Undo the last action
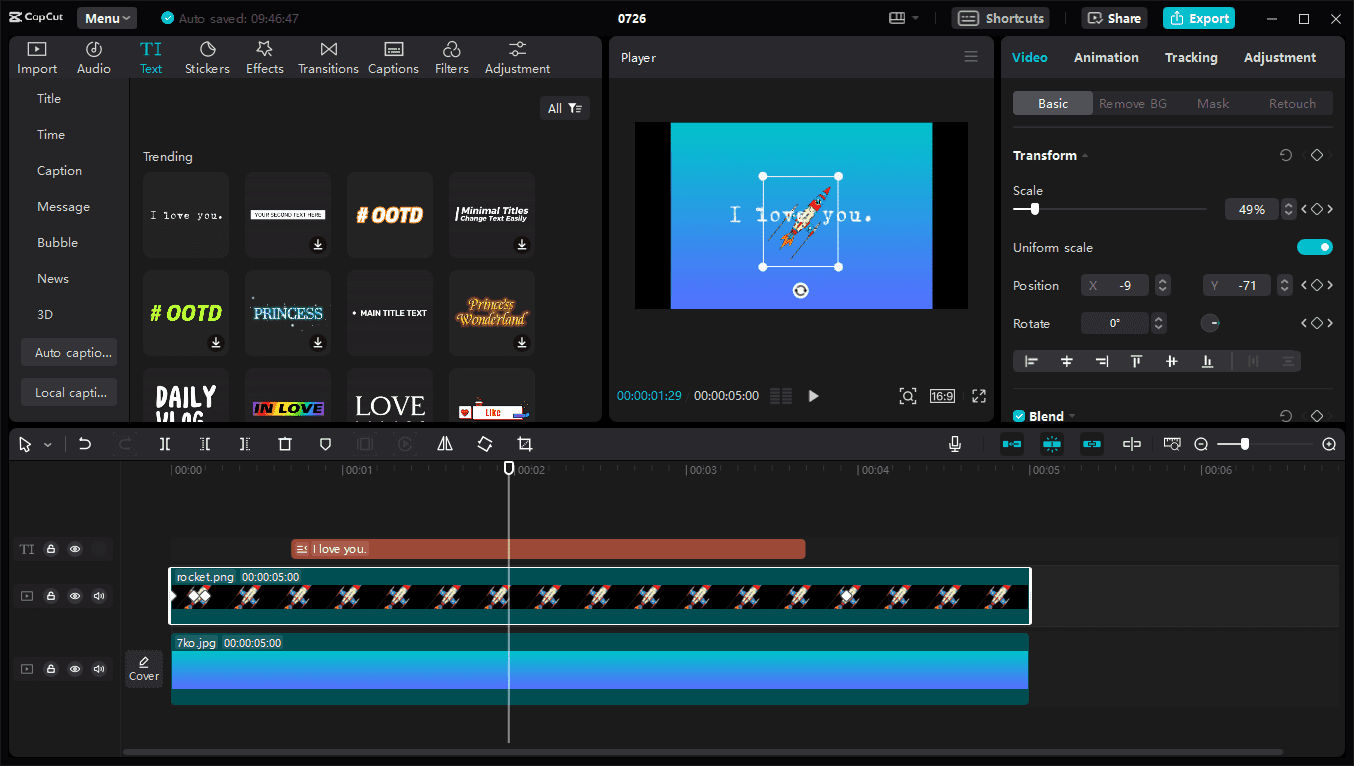This screenshot has width=1354, height=766. click(x=85, y=444)
